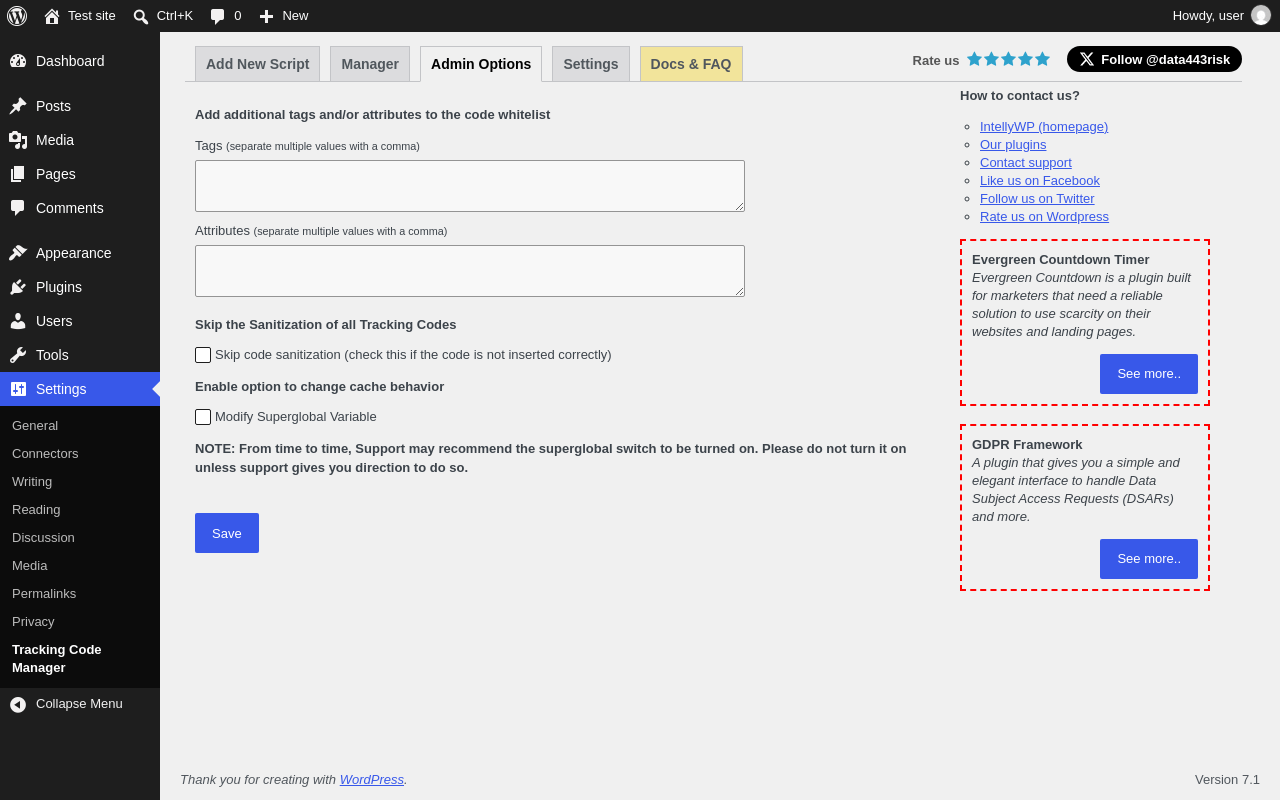Click the Collapse Menu arrow icon

coord(18,704)
